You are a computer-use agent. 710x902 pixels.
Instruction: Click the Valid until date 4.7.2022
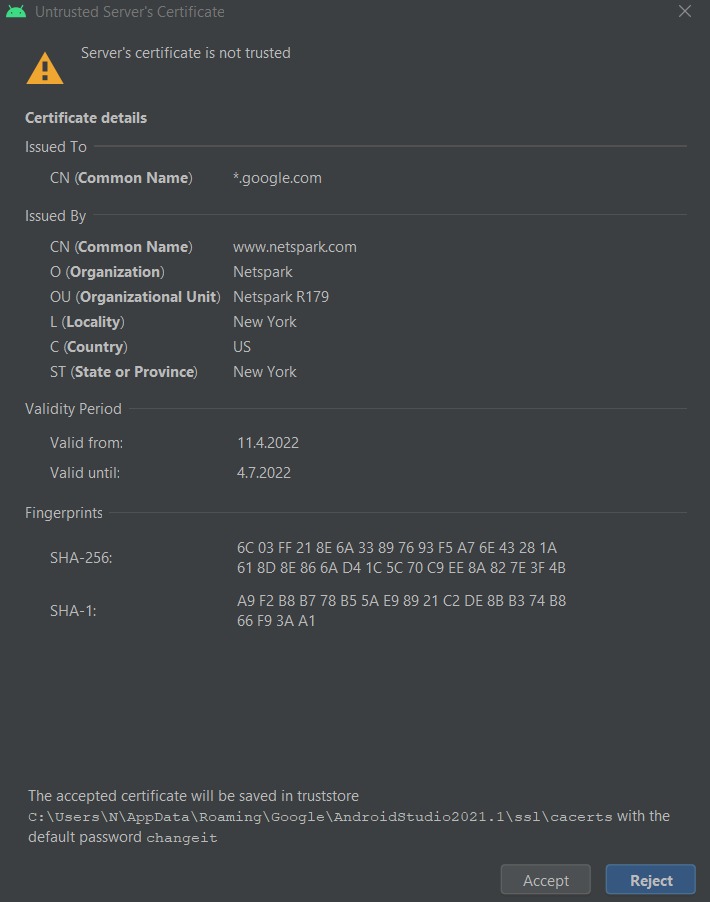pyautogui.click(x=264, y=473)
